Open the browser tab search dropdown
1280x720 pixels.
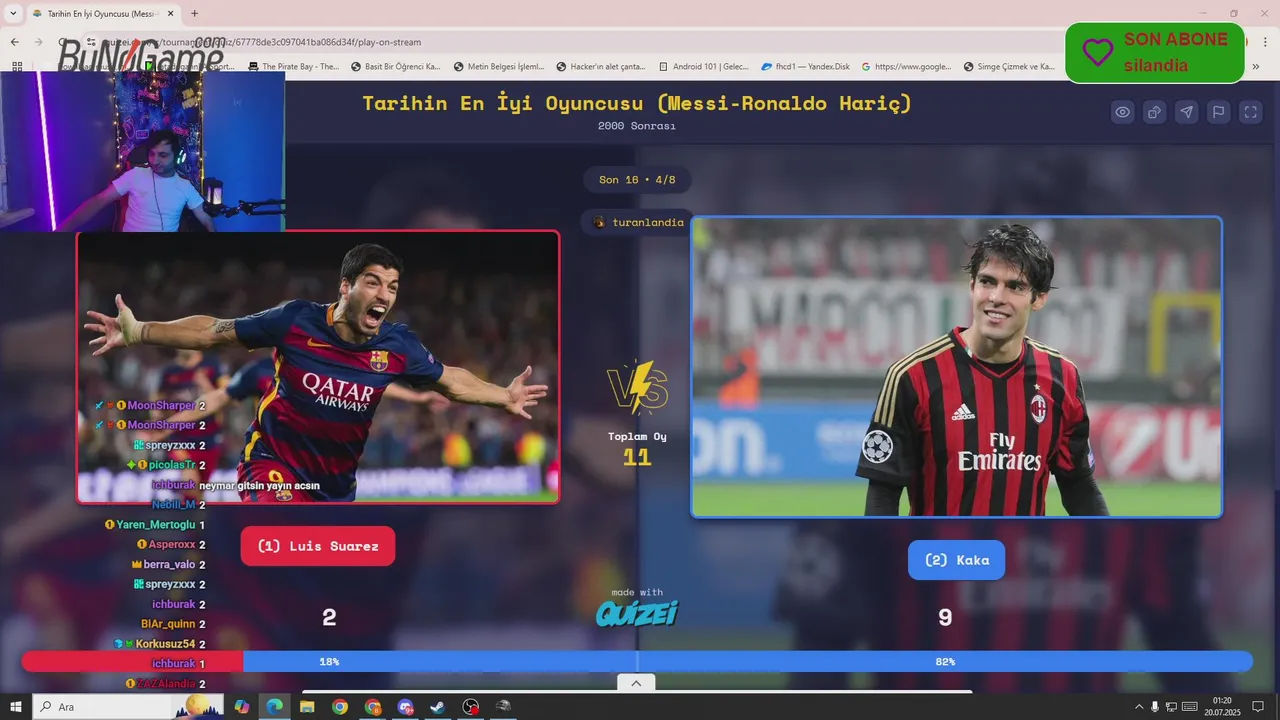pos(13,13)
